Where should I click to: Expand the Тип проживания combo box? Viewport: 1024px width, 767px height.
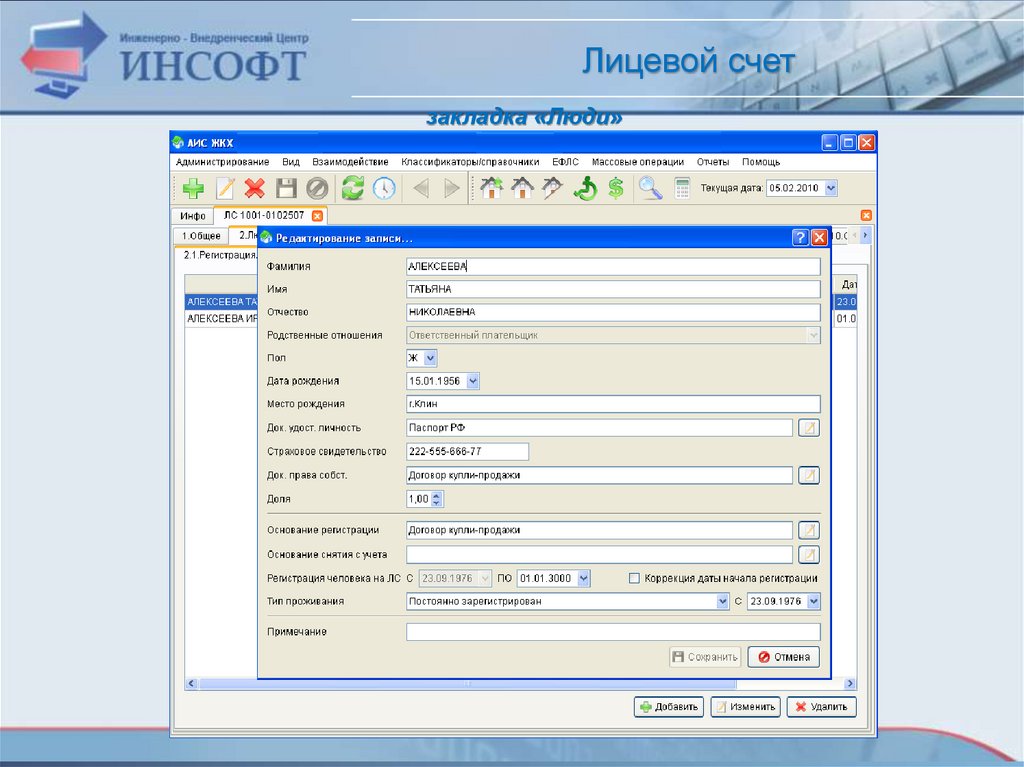722,602
